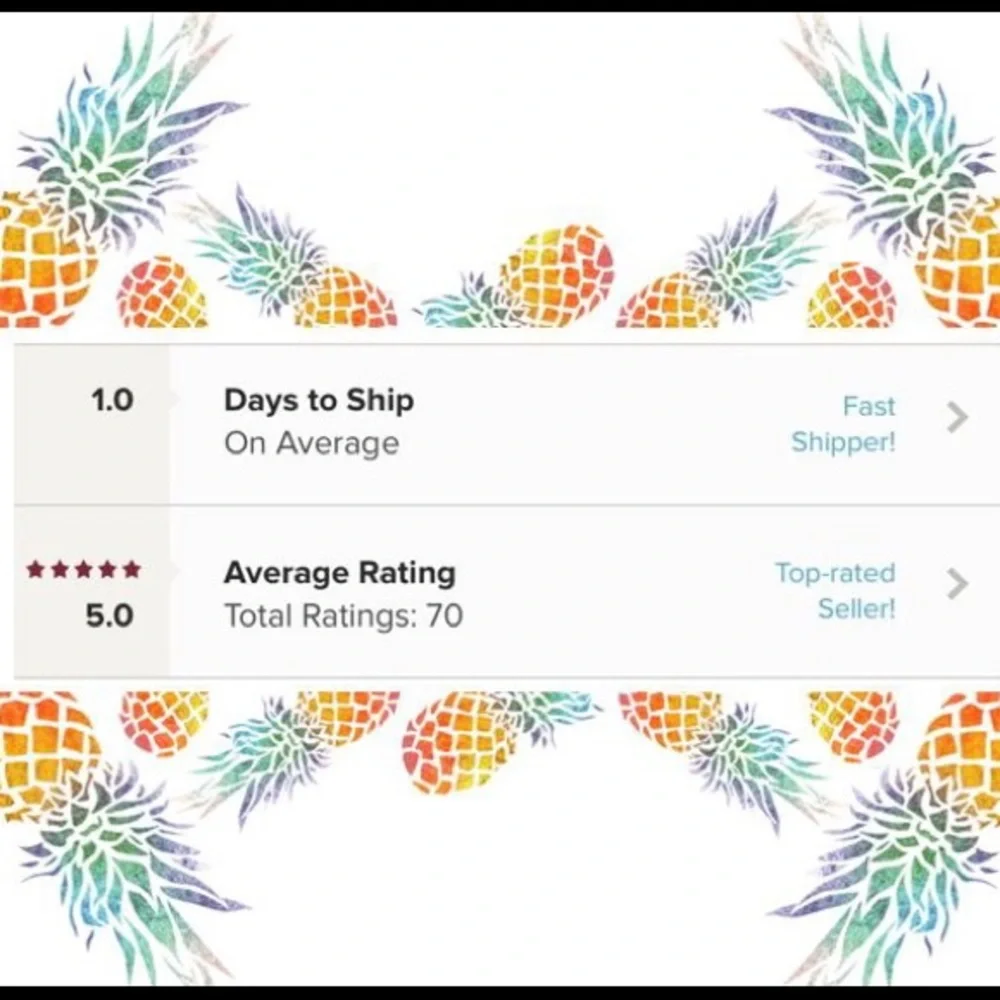The width and height of the screenshot is (1000, 1000).
Task: Click the fifth star in the rating
Action: (x=131, y=570)
